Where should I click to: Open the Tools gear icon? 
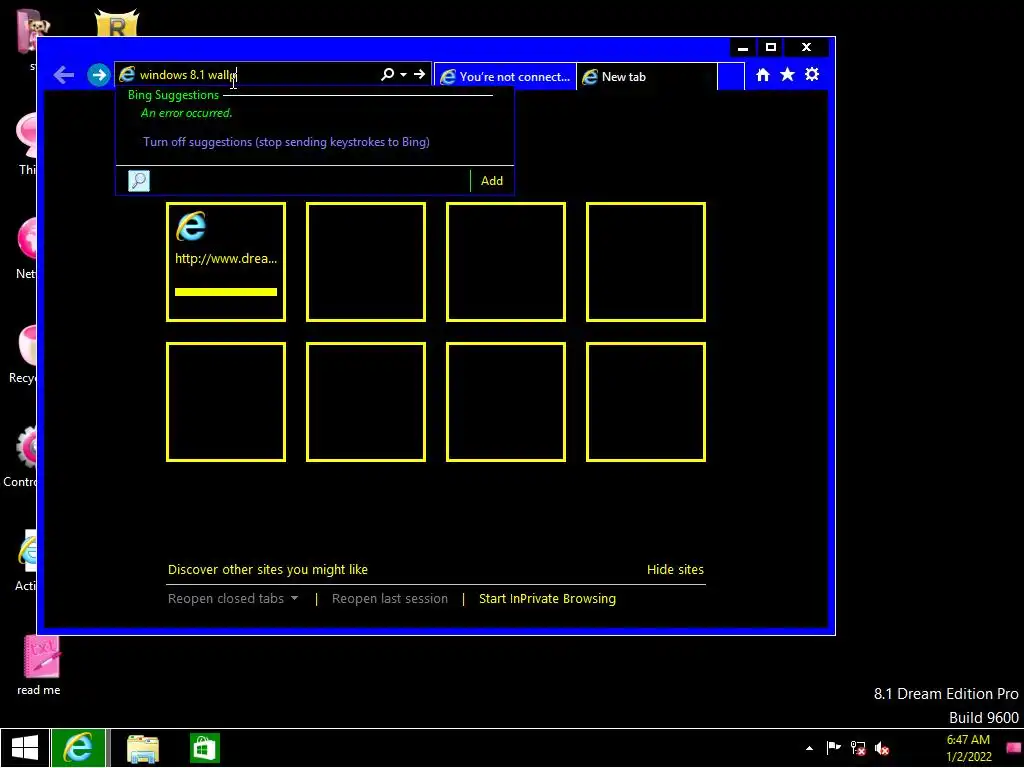[812, 74]
